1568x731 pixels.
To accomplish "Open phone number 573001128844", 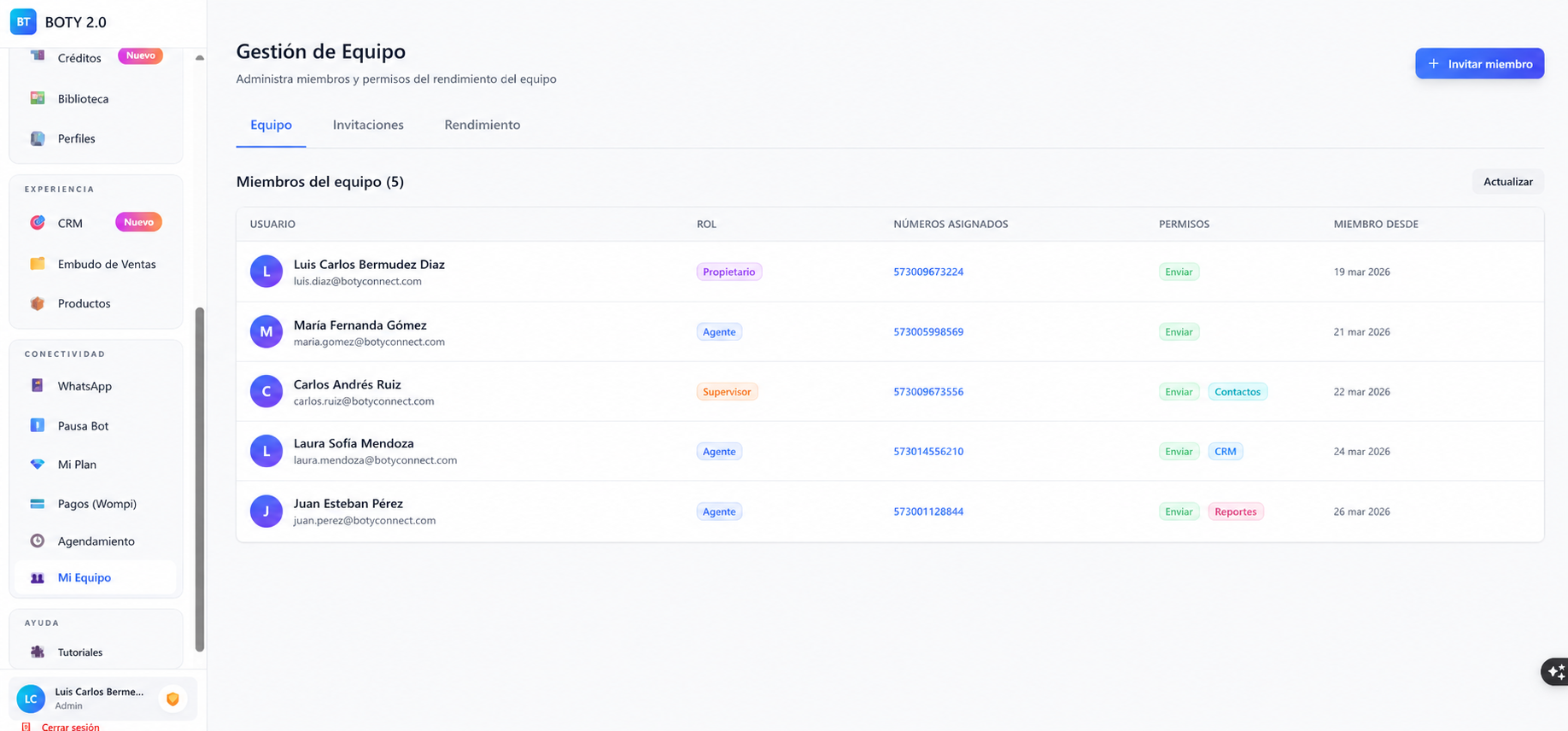I will pyautogui.click(x=928, y=512).
